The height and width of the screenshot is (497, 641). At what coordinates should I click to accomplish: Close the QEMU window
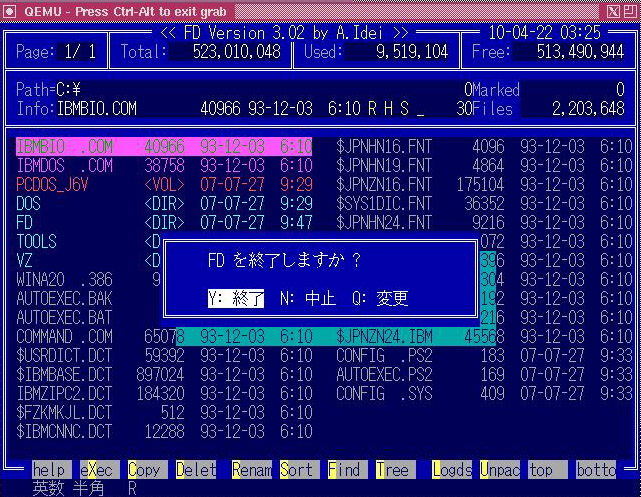(x=614, y=11)
